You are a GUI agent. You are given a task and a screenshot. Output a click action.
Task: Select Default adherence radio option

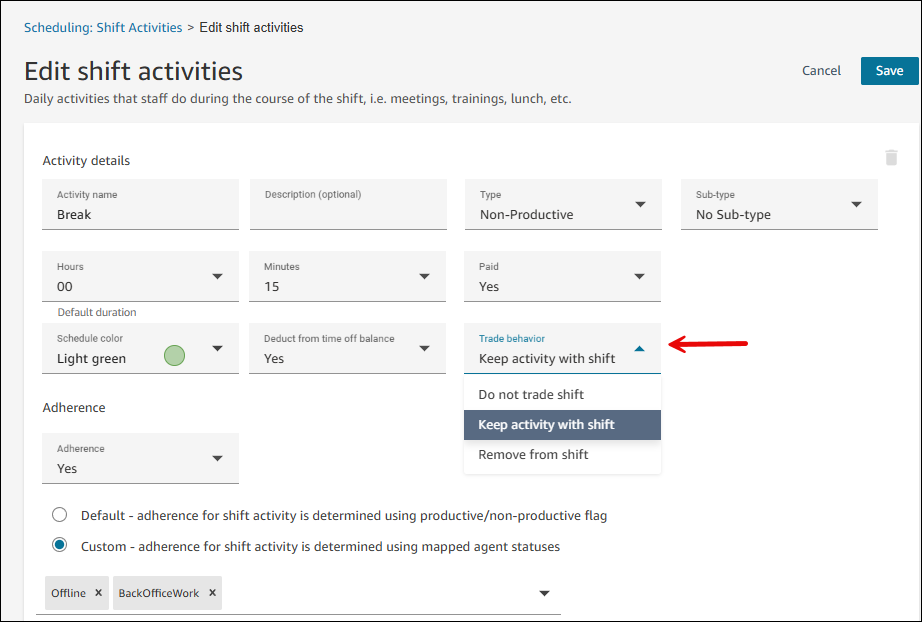[x=60, y=515]
